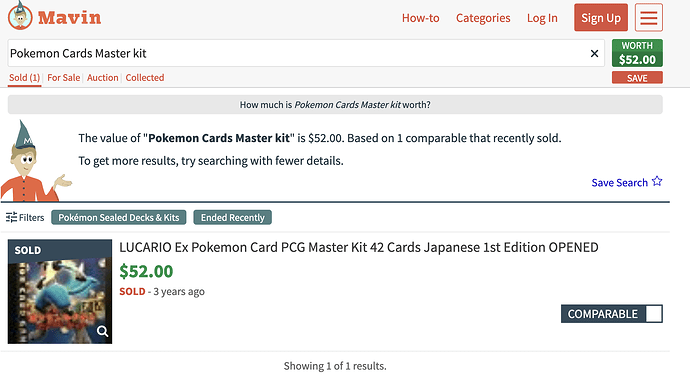690x379 pixels.
Task: Open the LUCARIO Ex Master Kit listing title
Action: pyautogui.click(x=359, y=247)
